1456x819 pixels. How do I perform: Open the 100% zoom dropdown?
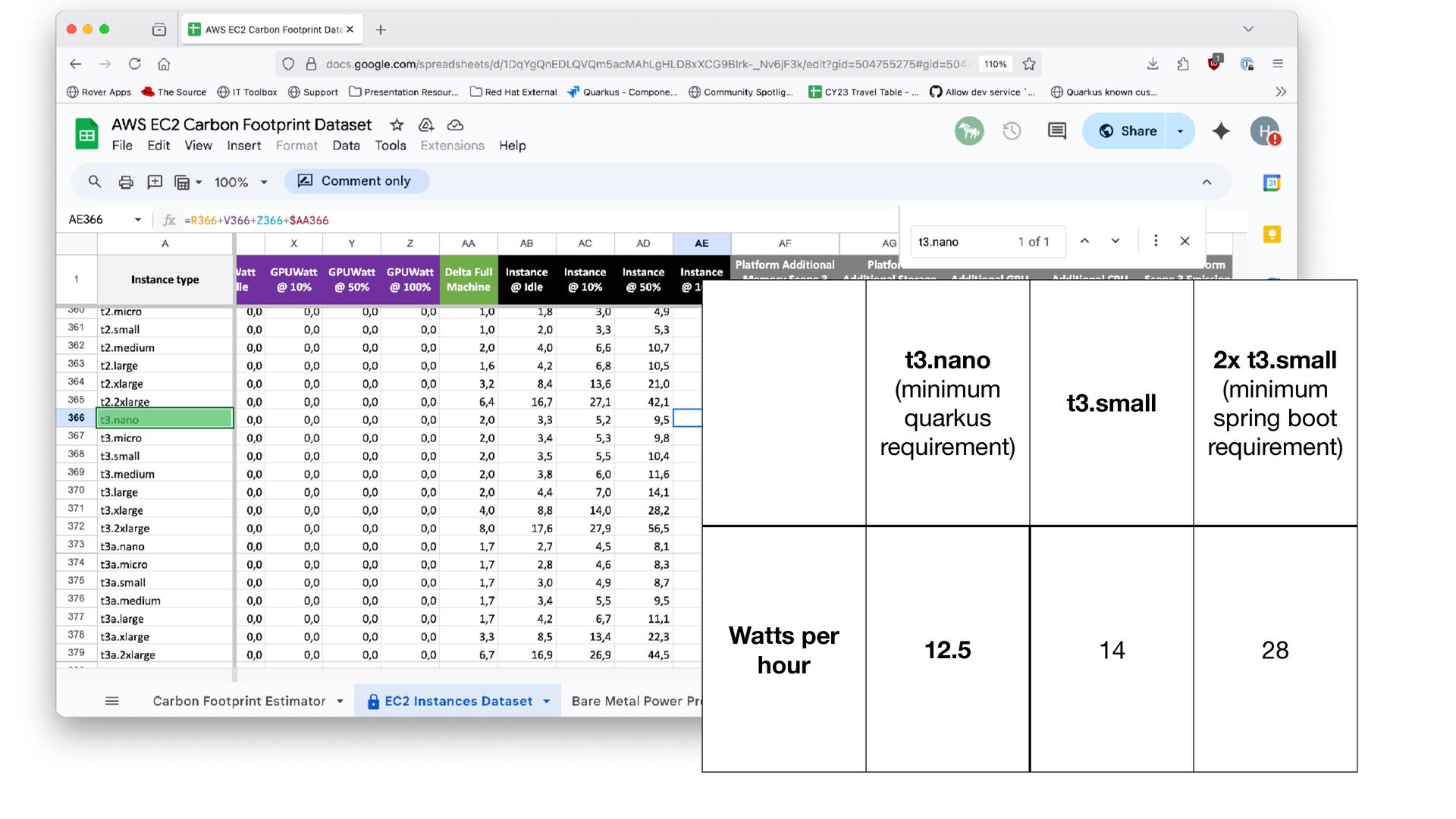pos(241,182)
